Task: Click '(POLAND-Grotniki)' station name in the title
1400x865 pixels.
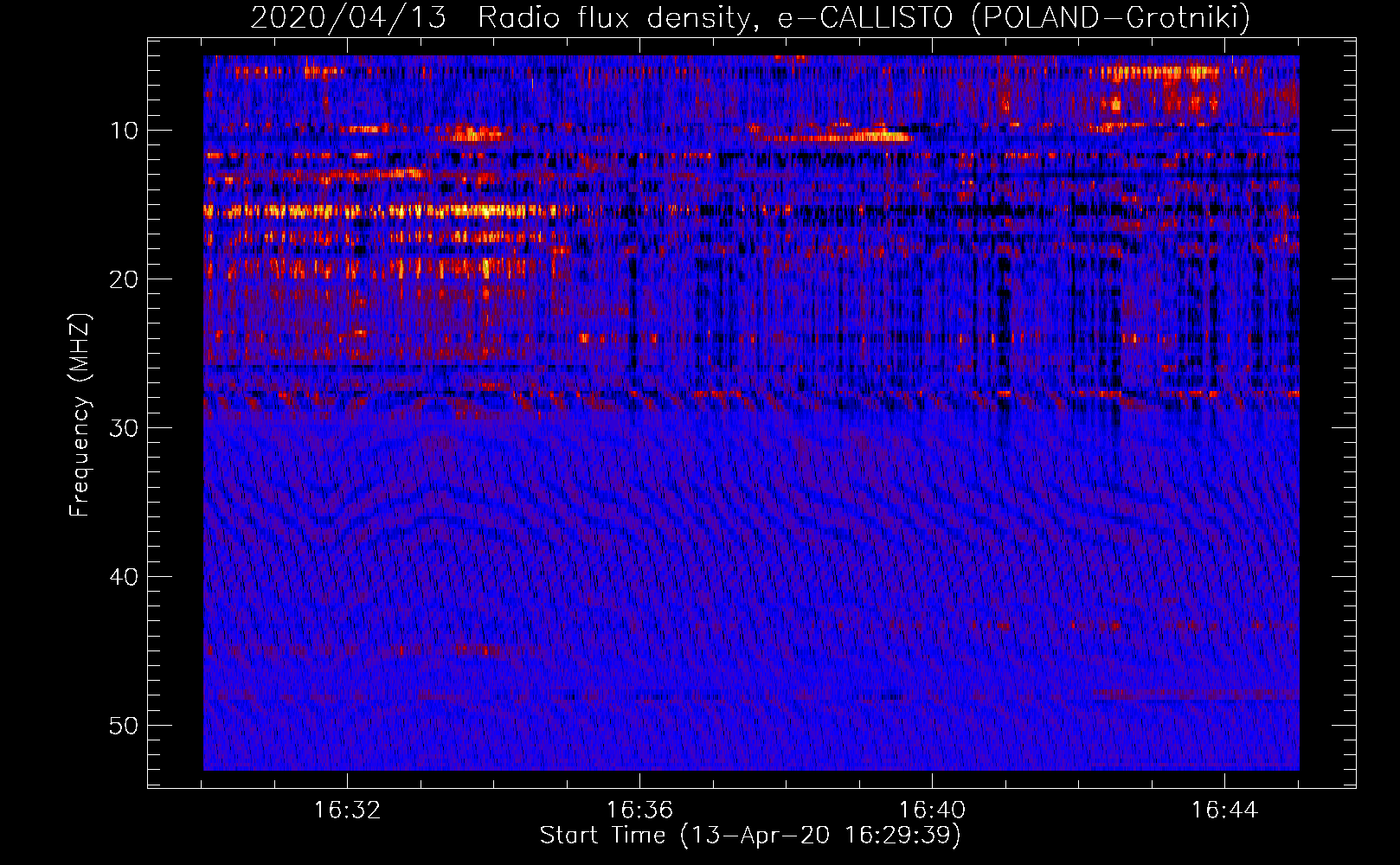Action: [x=1111, y=17]
